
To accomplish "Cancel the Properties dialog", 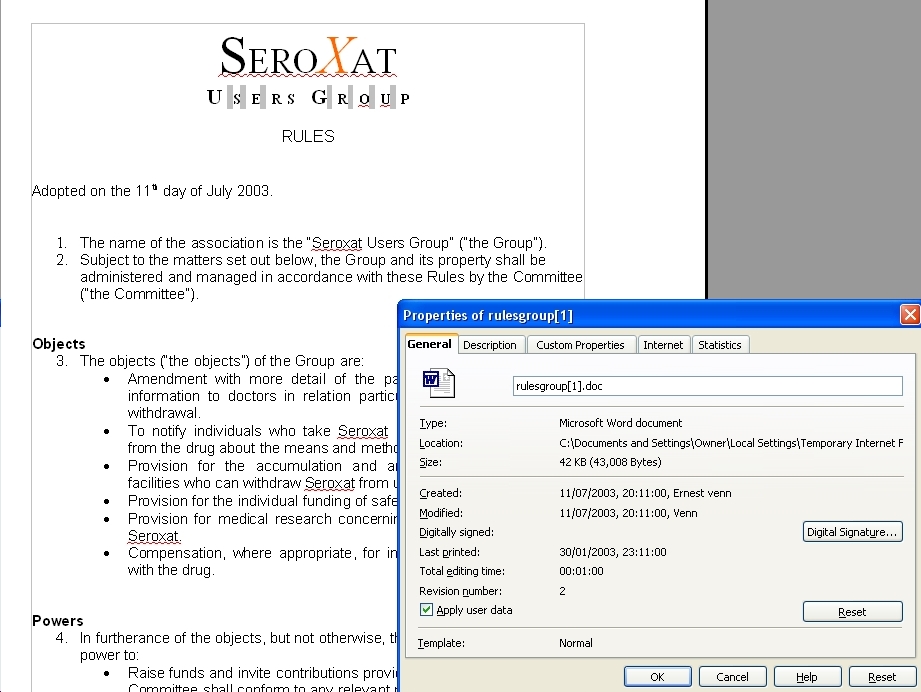I will (732, 676).
